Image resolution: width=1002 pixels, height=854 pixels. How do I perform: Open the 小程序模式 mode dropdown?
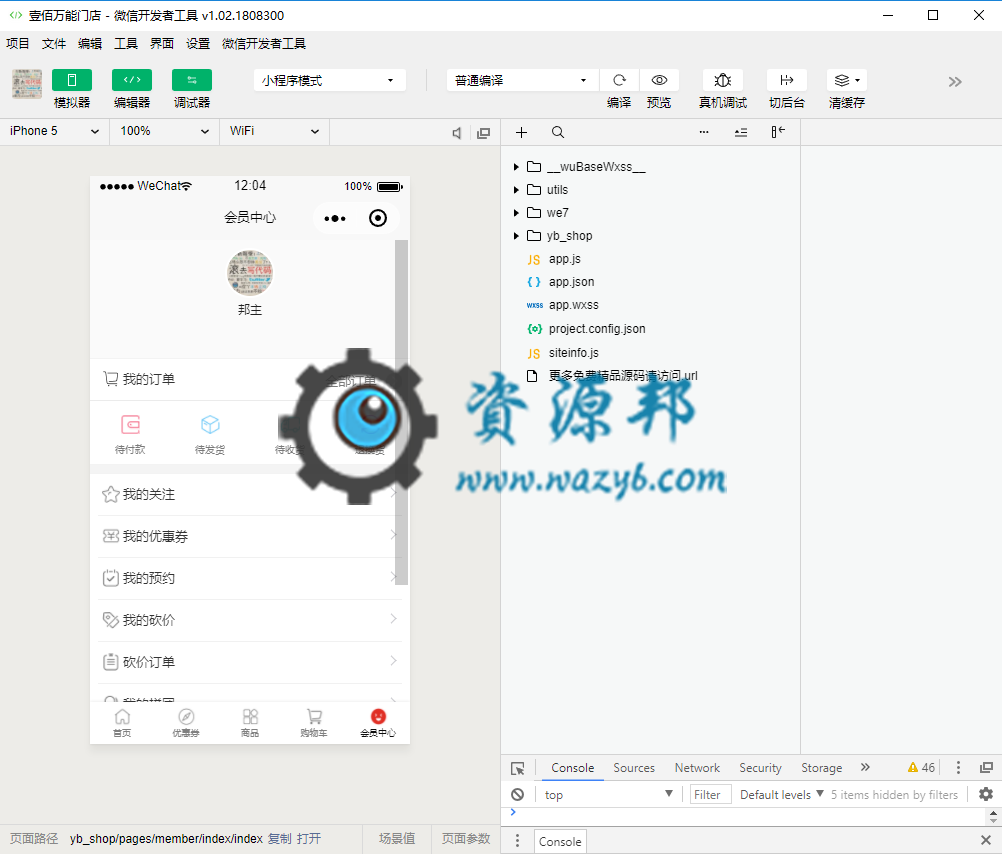[x=330, y=81]
